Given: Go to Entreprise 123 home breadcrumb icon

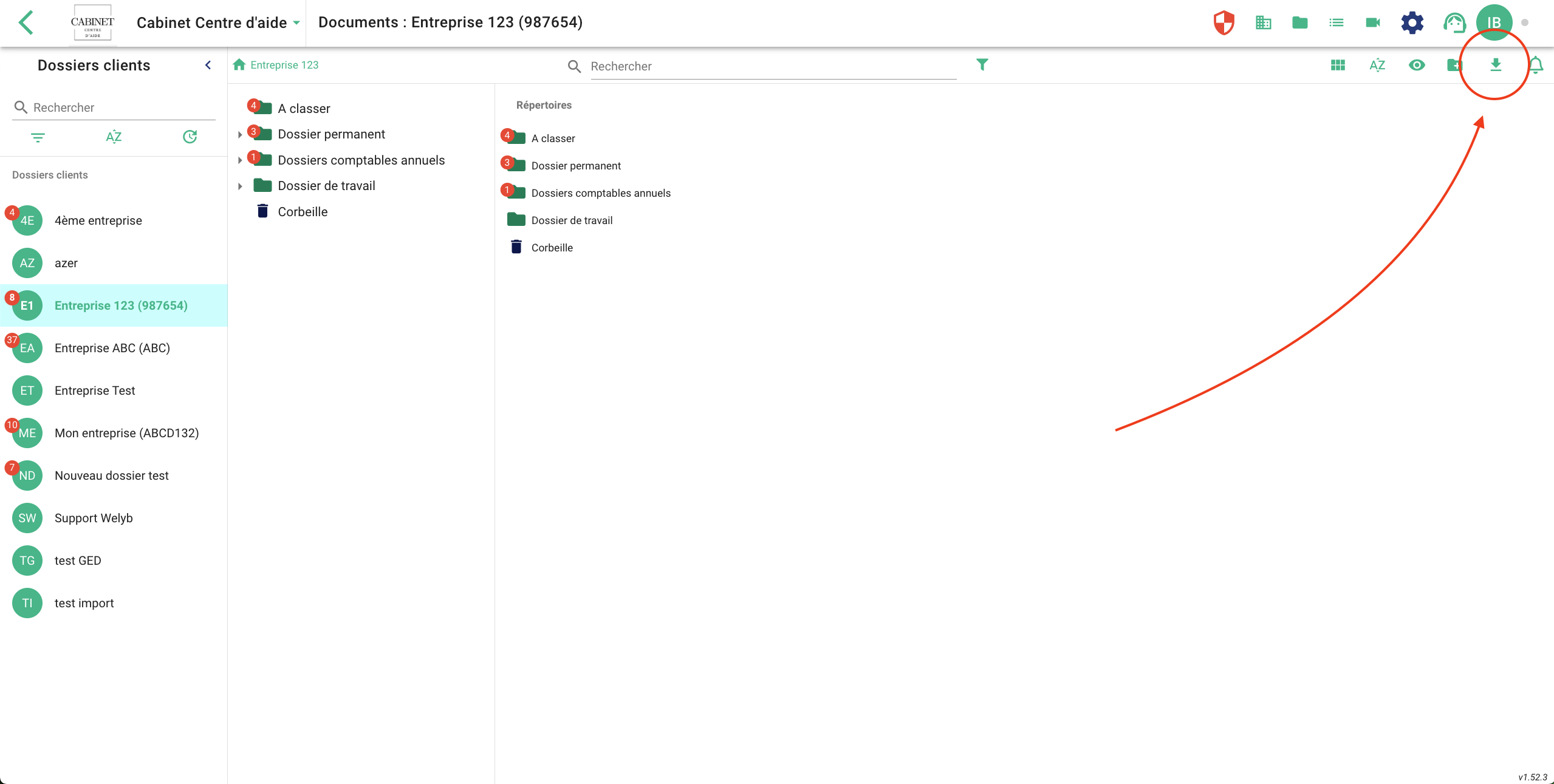Looking at the screenshot, I should click(239, 64).
